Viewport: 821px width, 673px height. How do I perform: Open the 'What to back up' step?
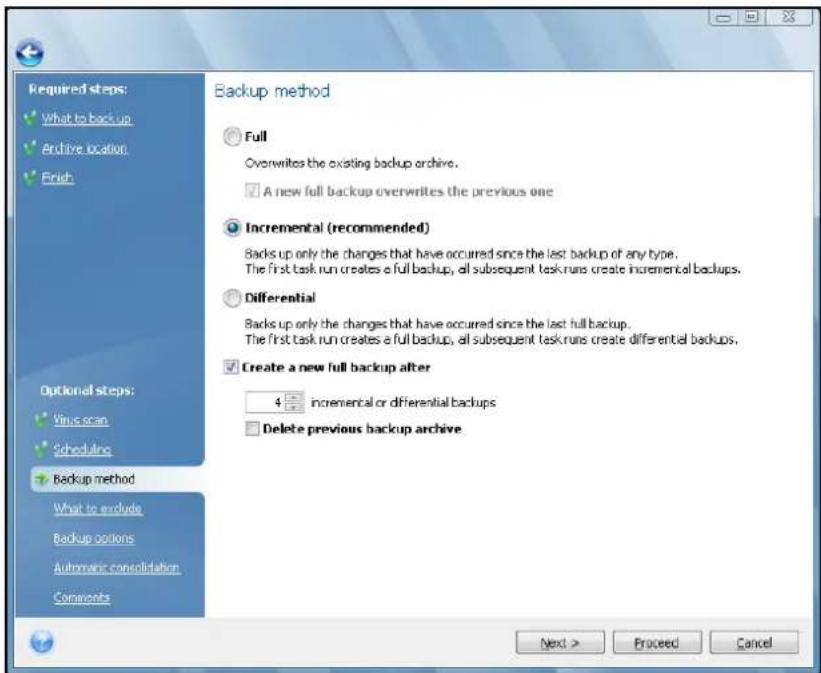click(86, 118)
